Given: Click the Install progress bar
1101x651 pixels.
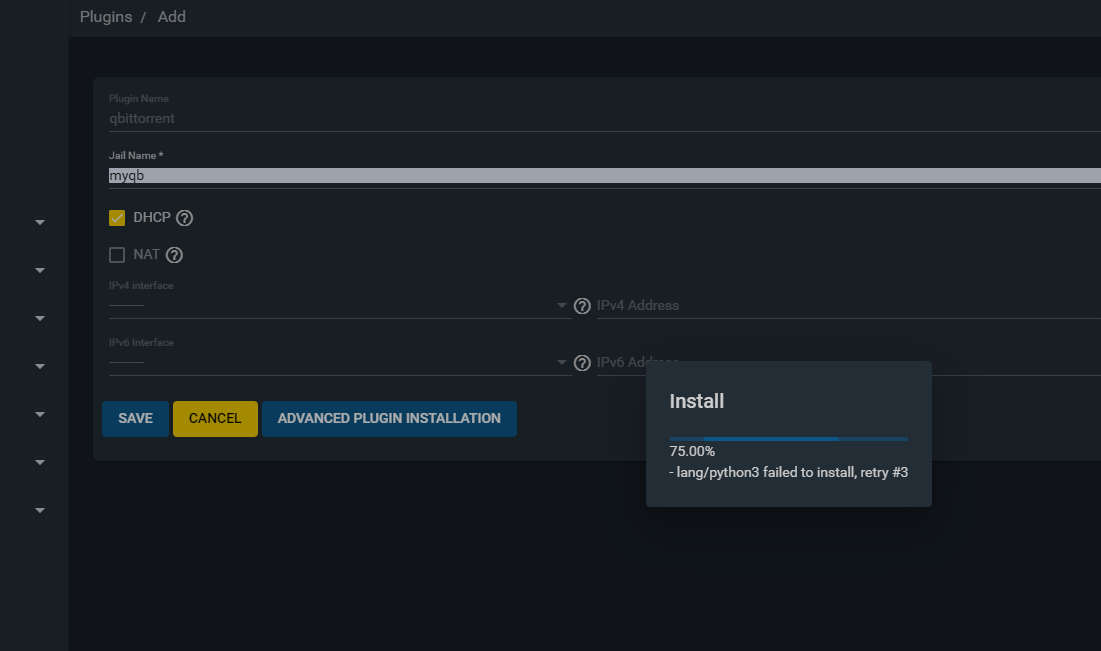Looking at the screenshot, I should (788, 439).
